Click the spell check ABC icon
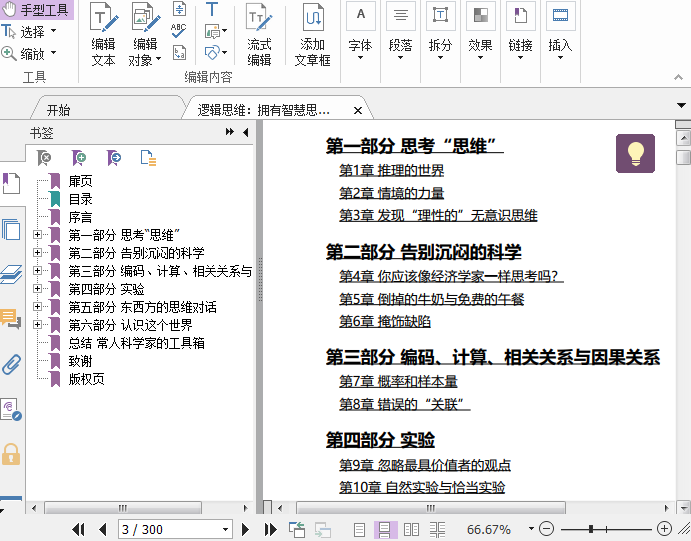The width and height of the screenshot is (691, 541). pos(178,31)
